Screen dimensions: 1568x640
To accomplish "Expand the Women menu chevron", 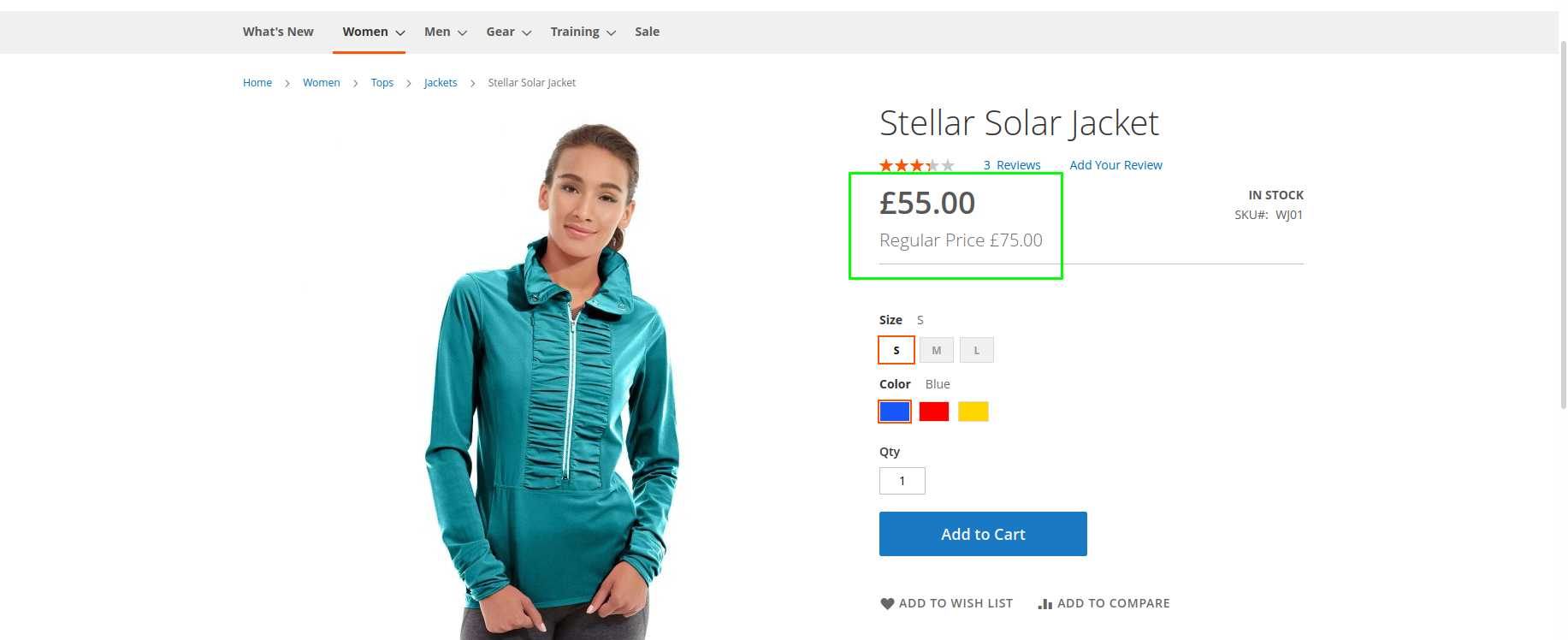I will 399,33.
